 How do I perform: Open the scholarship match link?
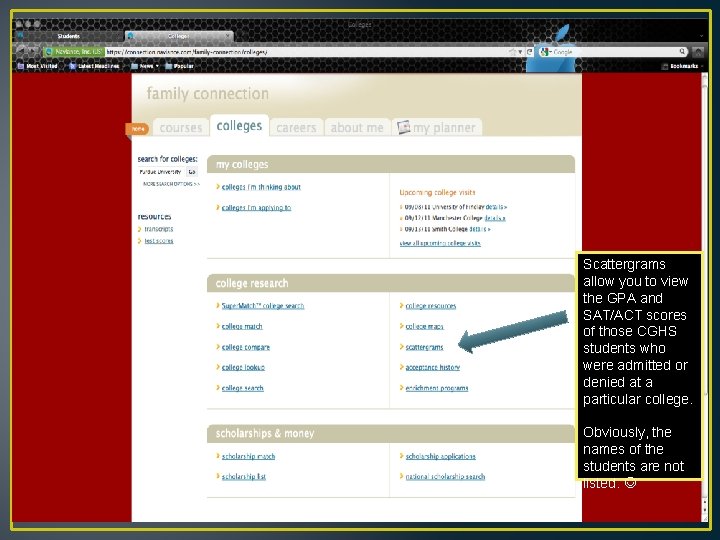248,456
